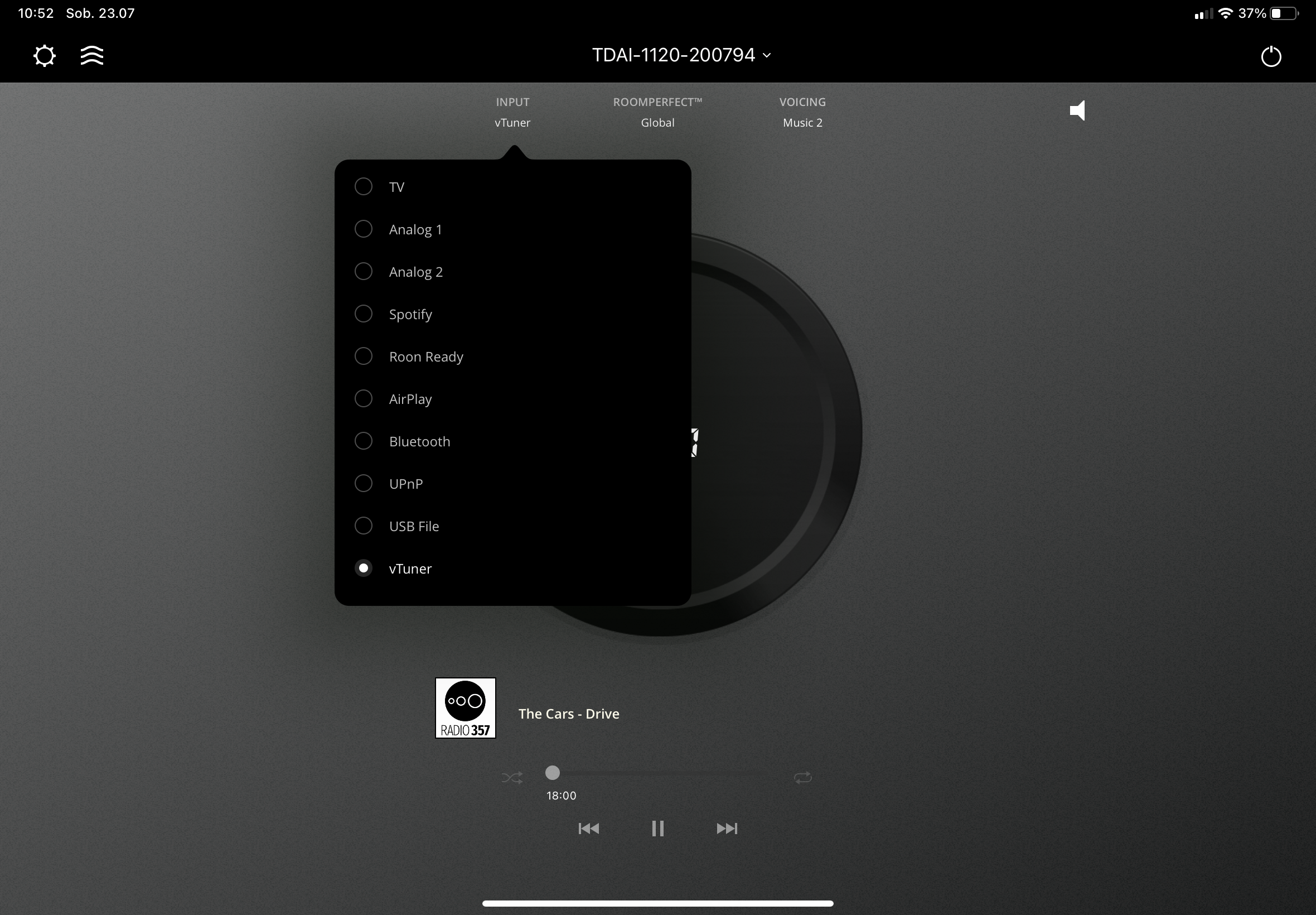The image size is (1316, 915).
Task: Select the Analog 1 input
Action: 512,229
